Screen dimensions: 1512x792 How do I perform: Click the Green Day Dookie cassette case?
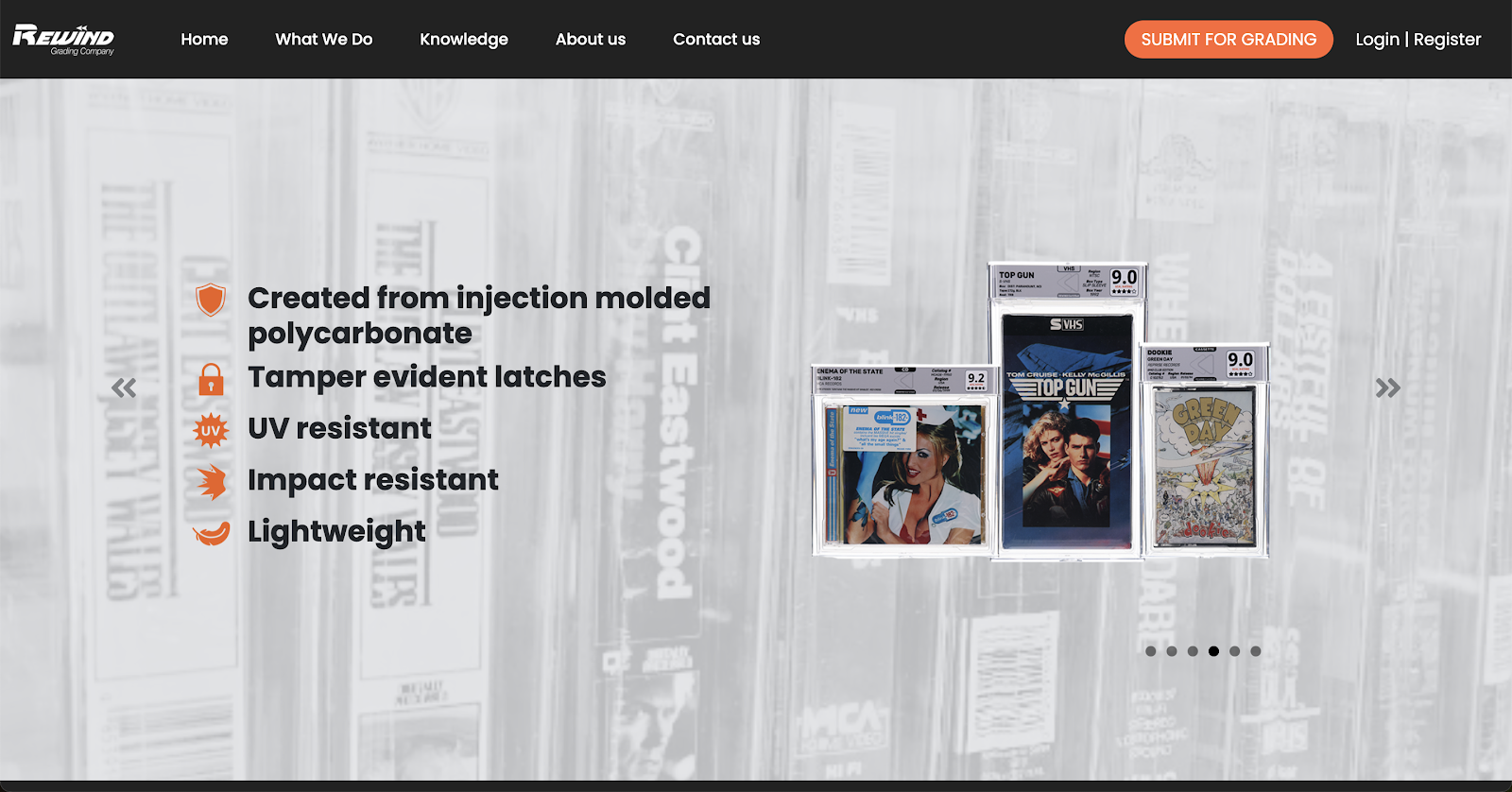[1205, 450]
